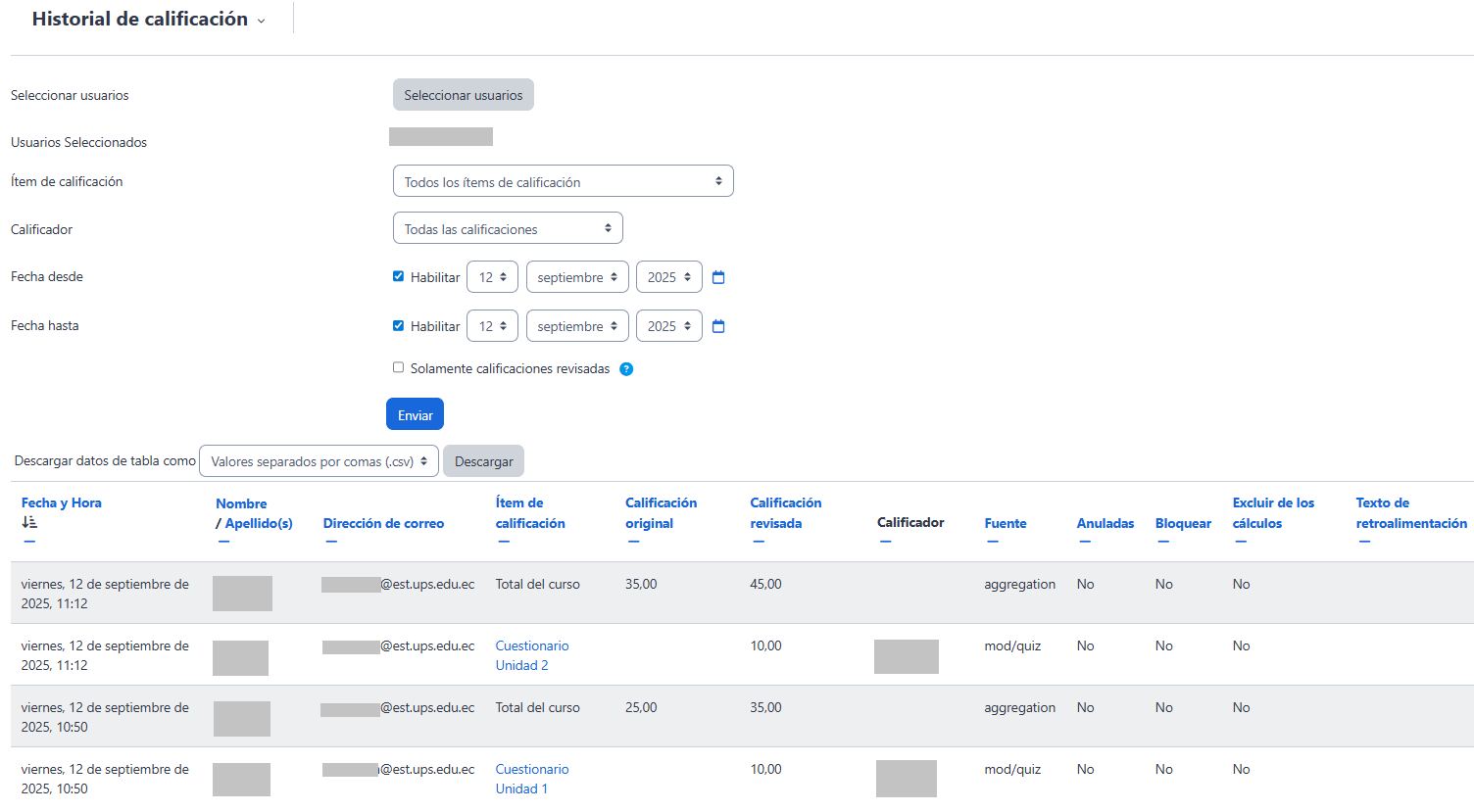The height and width of the screenshot is (812, 1474).
Task: Click help icon next to Solamente calificaciones revisadas
Action: (626, 369)
